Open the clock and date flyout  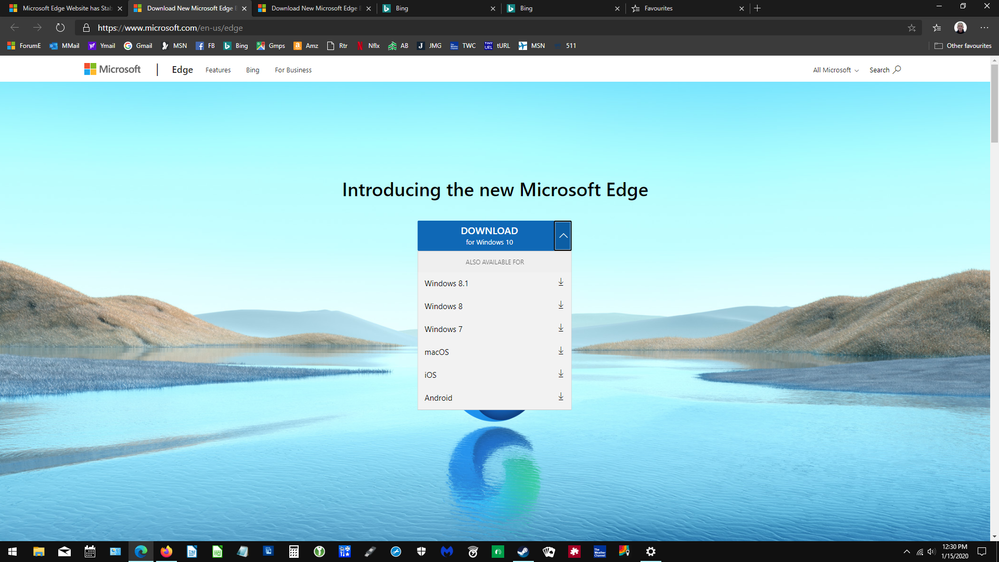954,551
